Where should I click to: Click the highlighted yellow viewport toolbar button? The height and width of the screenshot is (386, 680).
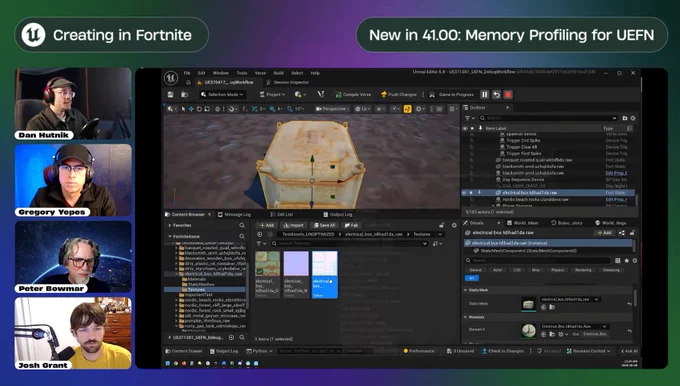407,109
